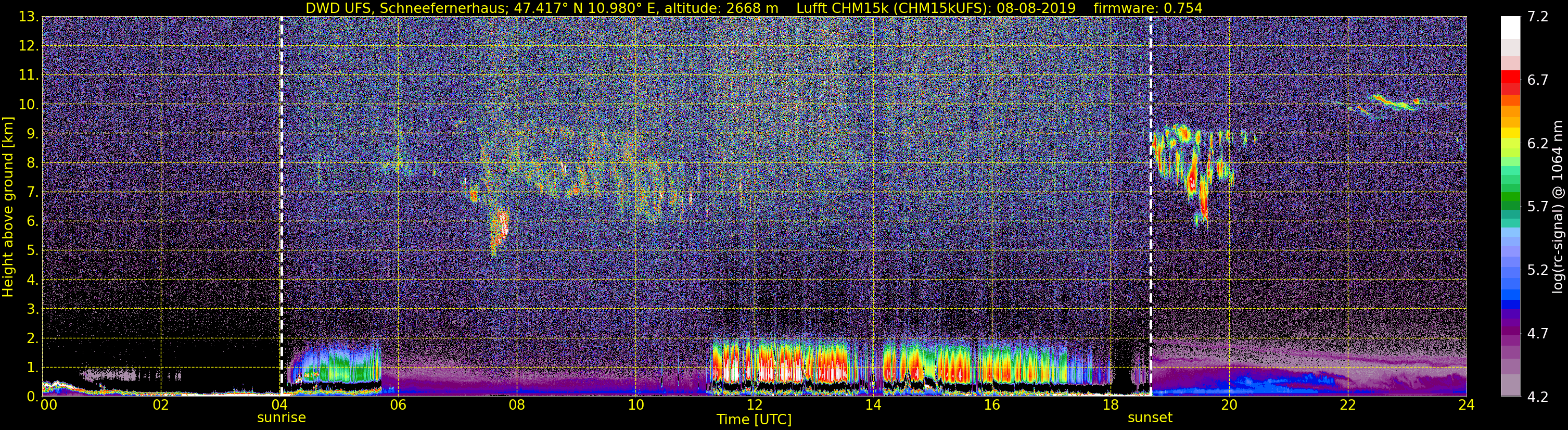Click the '12' time tick label
The width and height of the screenshot is (1568, 430).
click(754, 405)
